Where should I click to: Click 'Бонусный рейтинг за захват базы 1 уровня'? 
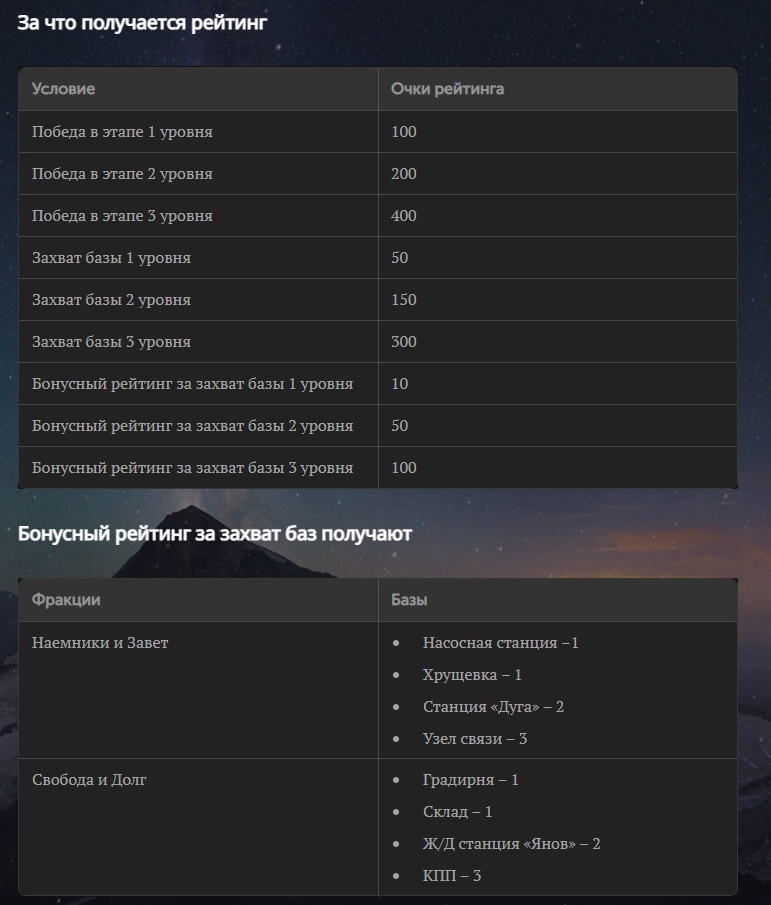pos(192,384)
